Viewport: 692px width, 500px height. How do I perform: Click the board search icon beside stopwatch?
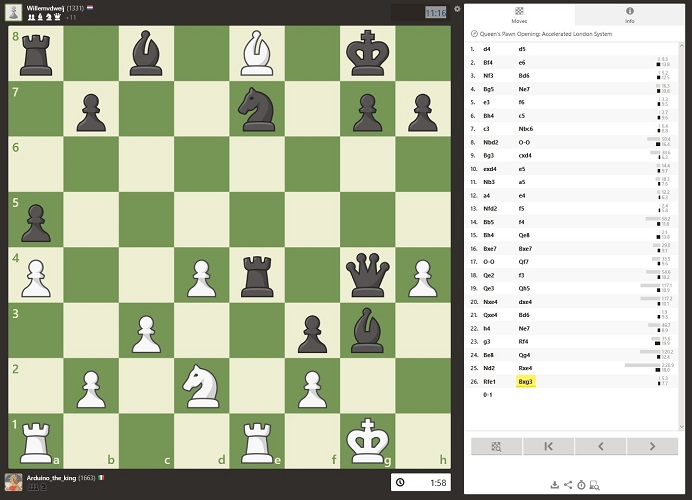click(x=595, y=485)
